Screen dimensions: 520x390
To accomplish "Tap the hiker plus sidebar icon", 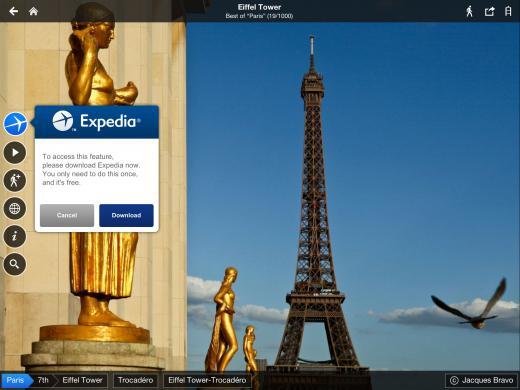I will [x=15, y=180].
